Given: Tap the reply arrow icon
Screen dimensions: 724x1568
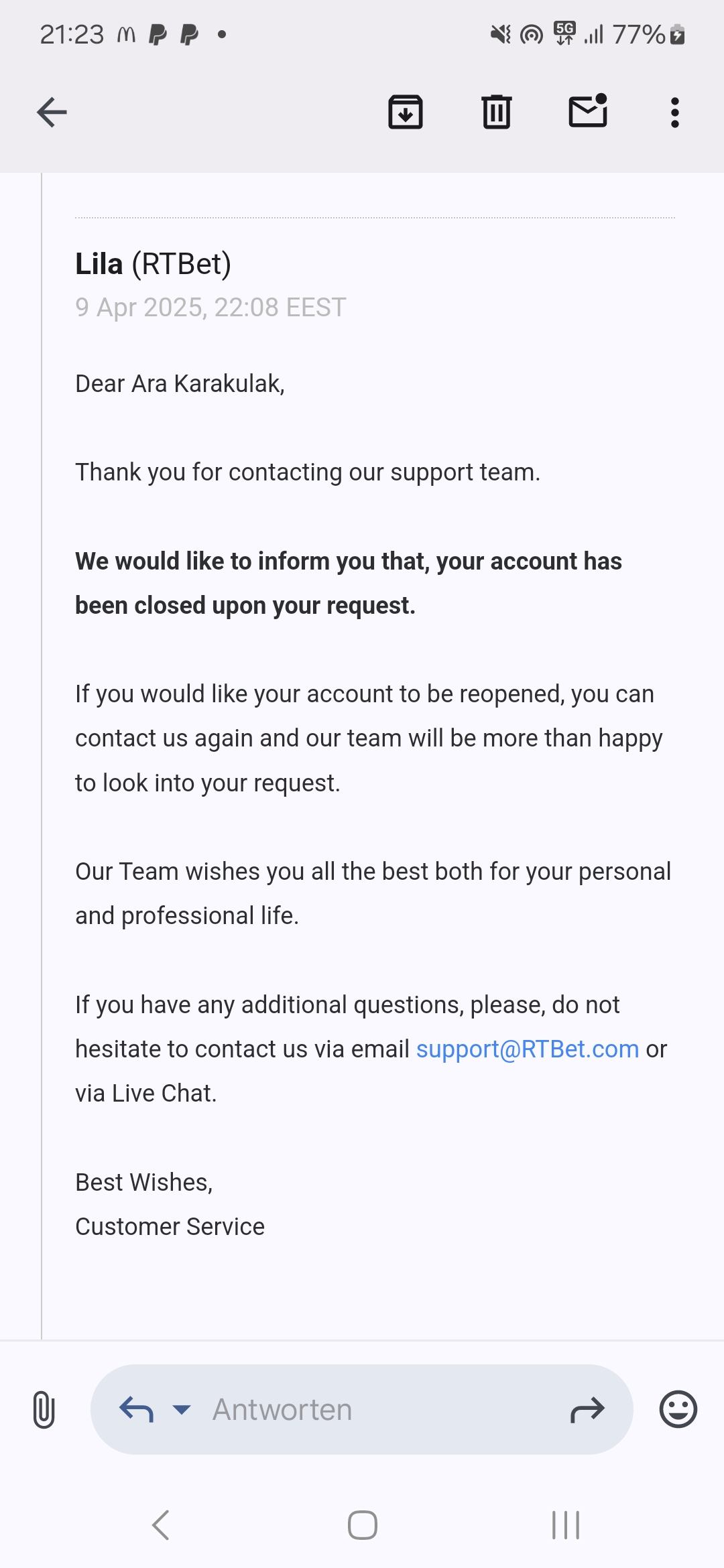Looking at the screenshot, I should tap(136, 1409).
